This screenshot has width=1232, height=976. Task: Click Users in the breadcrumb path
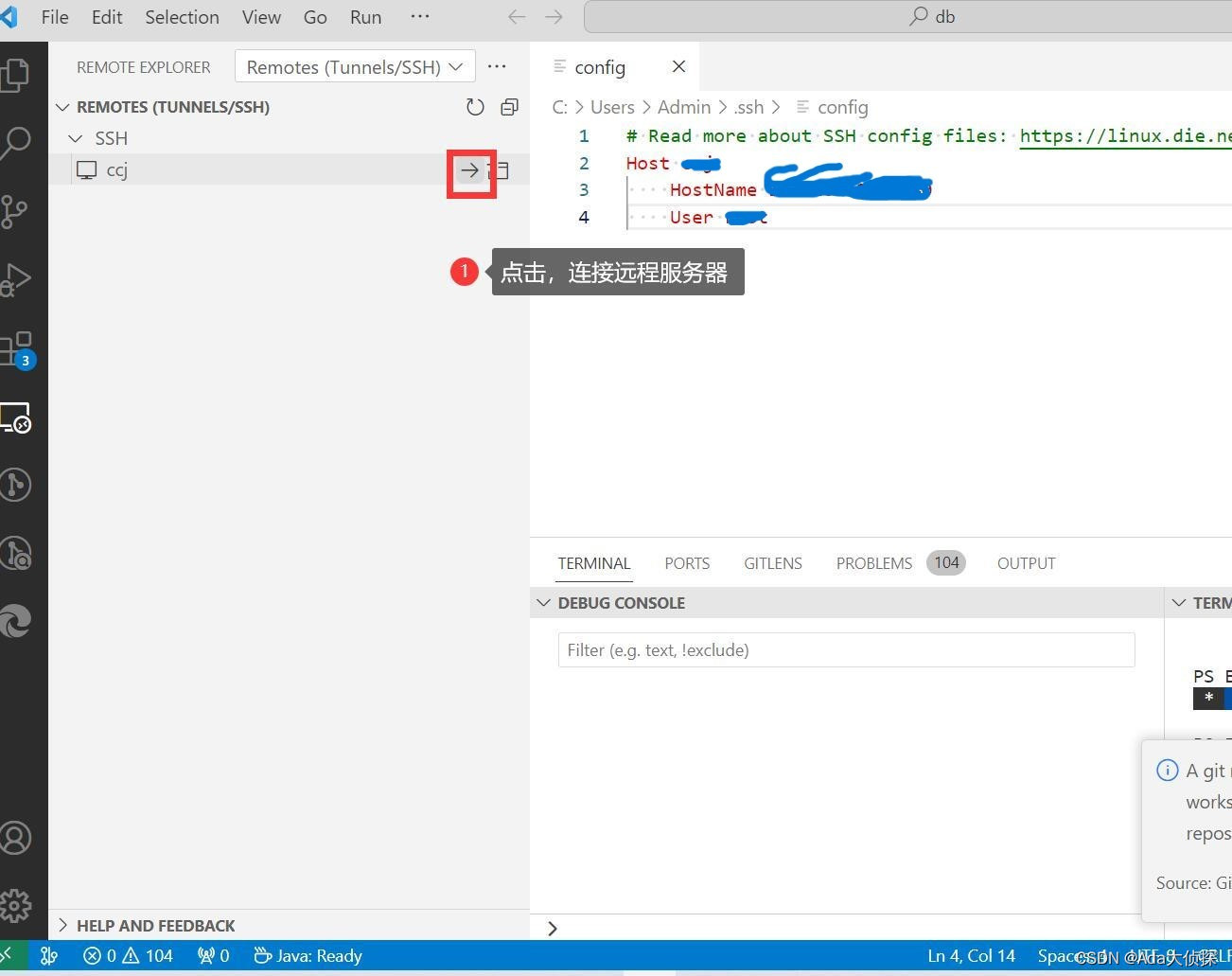click(612, 107)
